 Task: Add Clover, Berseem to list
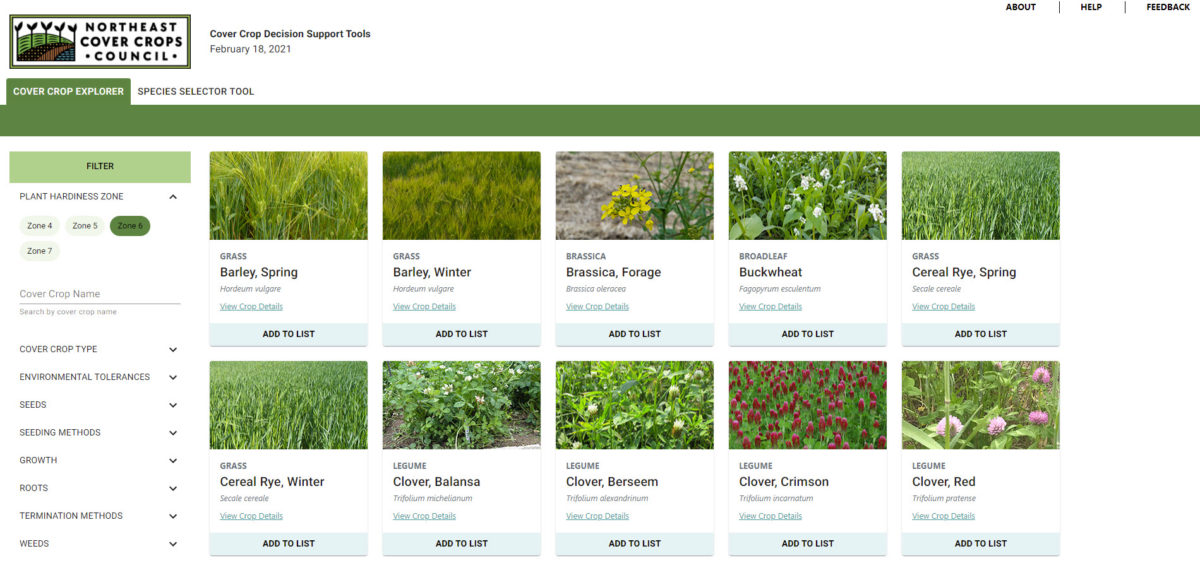point(635,544)
